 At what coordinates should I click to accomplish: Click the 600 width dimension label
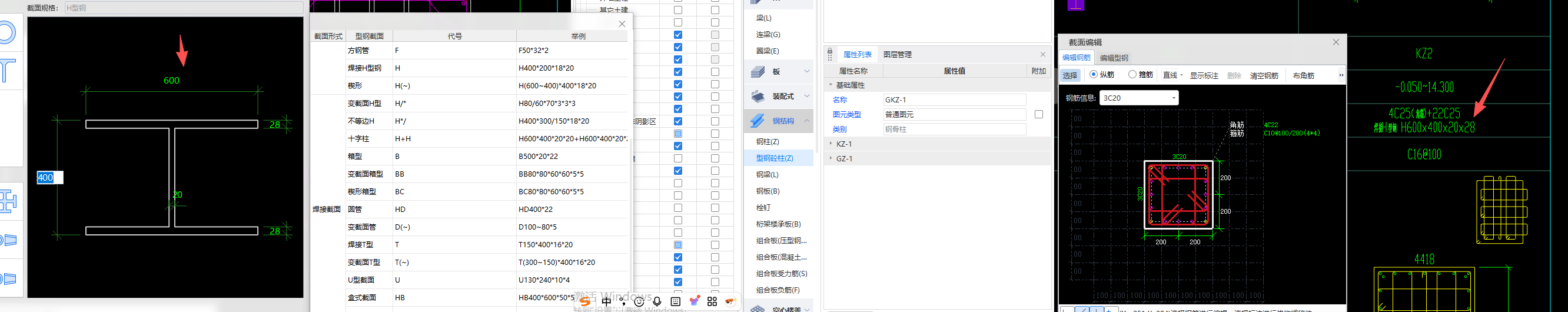(x=172, y=81)
